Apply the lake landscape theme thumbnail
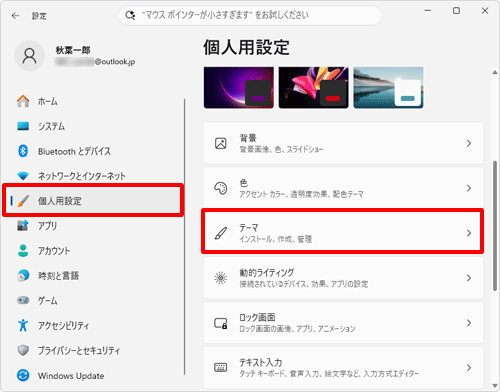Screen dimensions: 500x392 [x=388, y=88]
